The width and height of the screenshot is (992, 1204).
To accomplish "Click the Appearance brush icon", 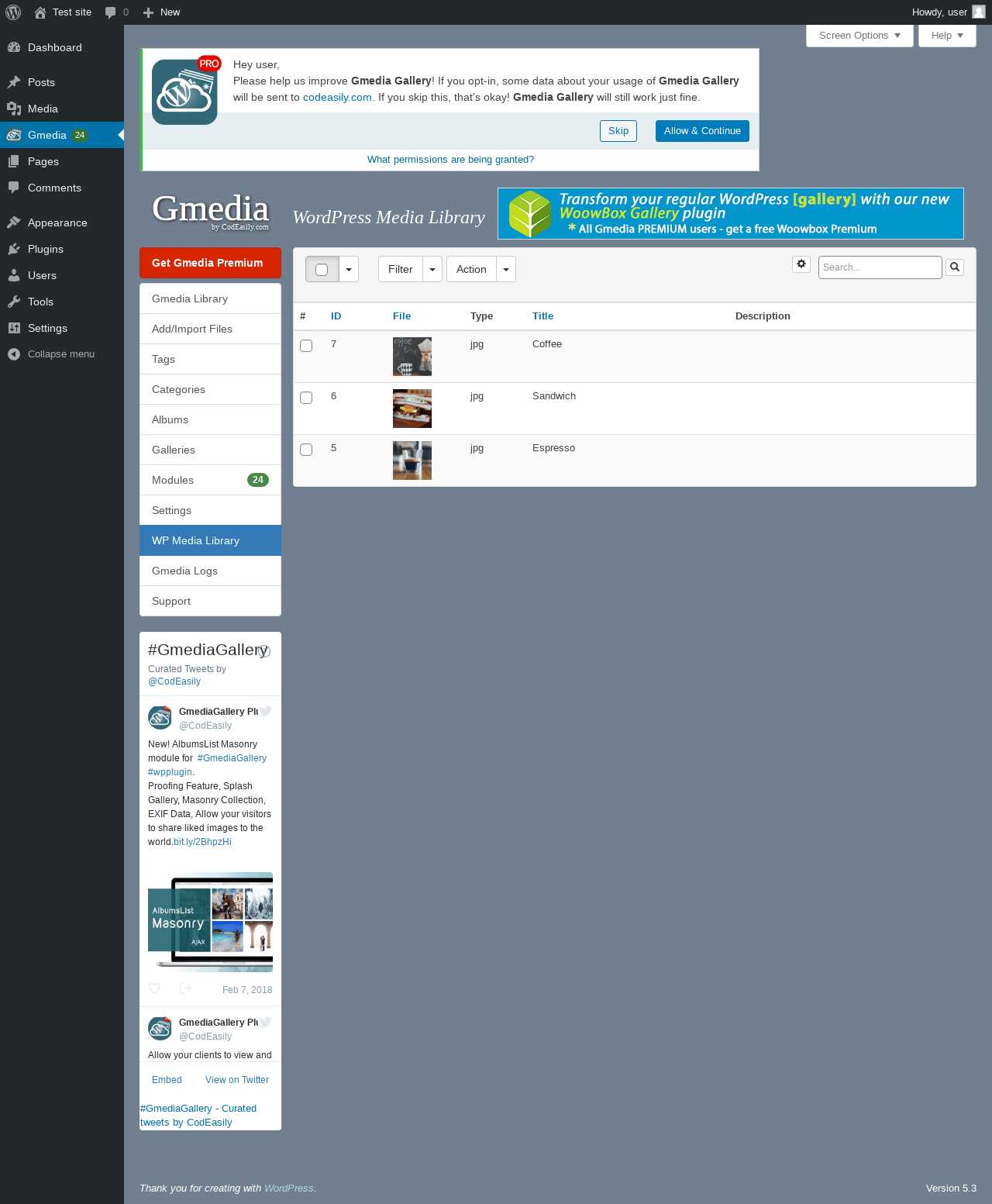I will (x=14, y=223).
